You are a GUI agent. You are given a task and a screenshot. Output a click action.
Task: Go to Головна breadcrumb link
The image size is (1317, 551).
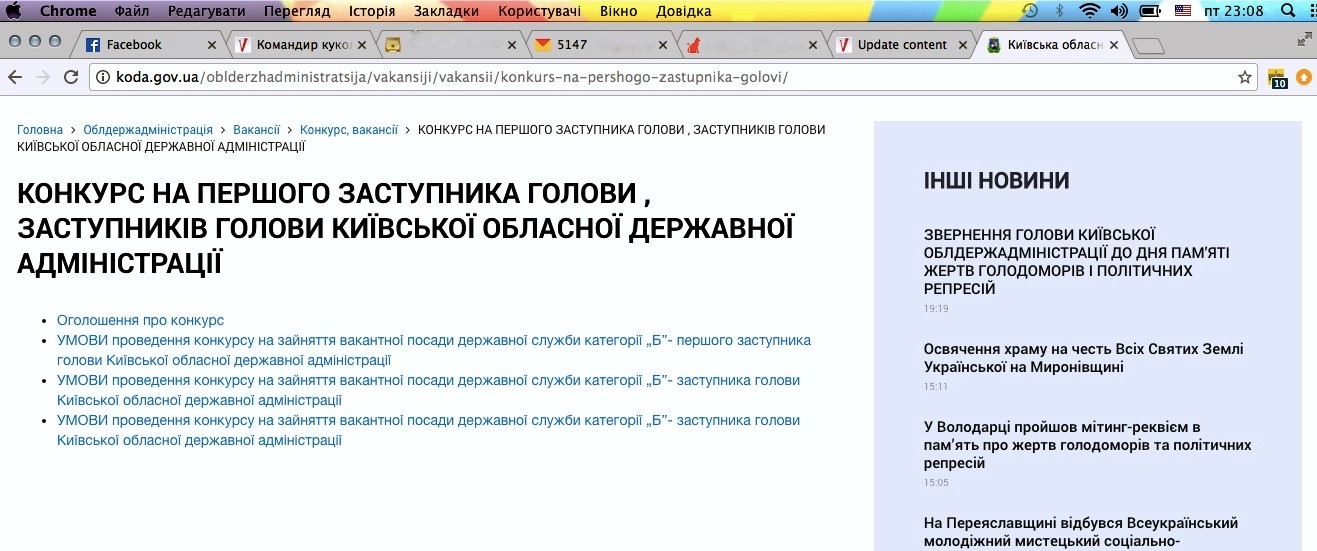pos(40,130)
